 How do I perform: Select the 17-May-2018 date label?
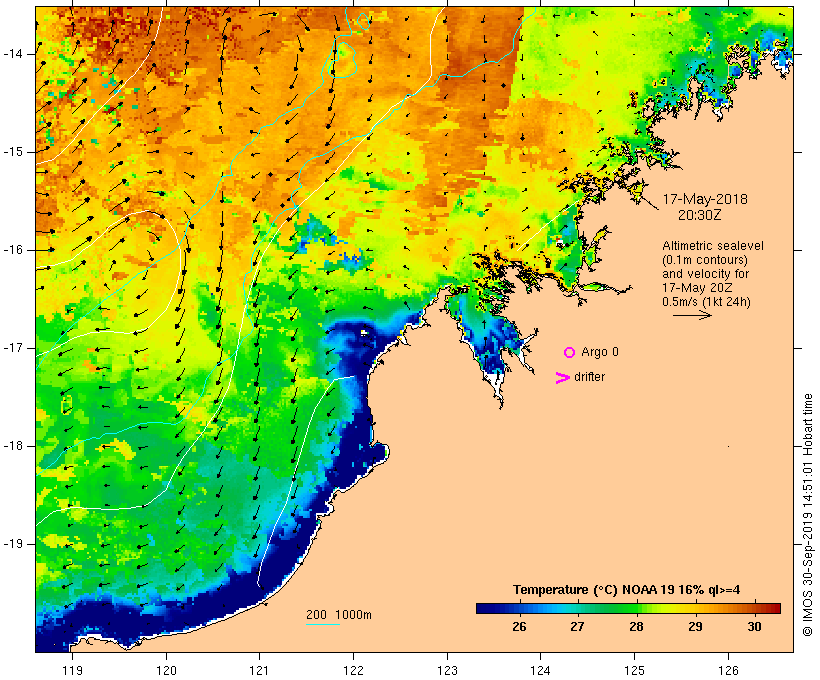tap(705, 199)
